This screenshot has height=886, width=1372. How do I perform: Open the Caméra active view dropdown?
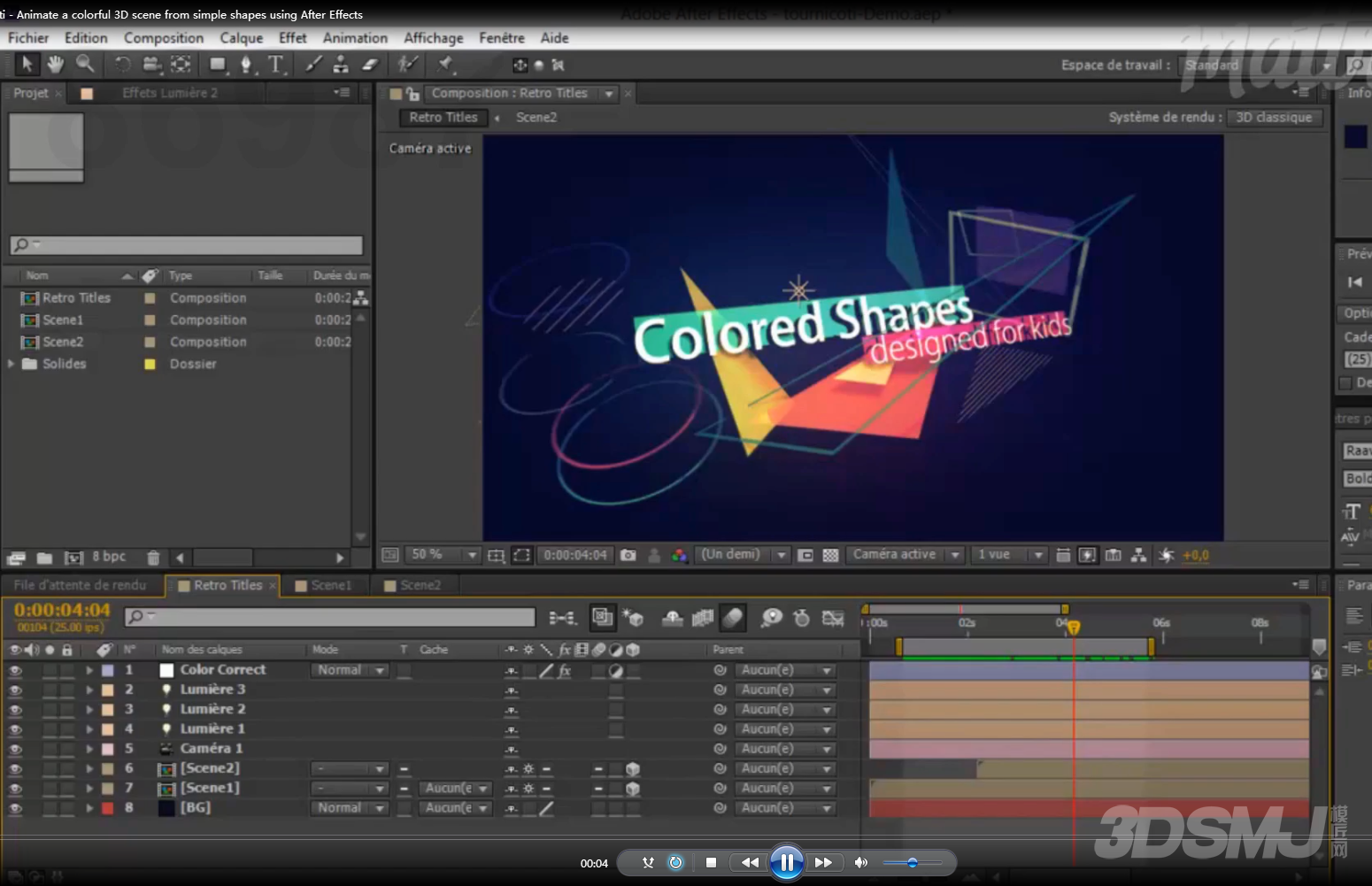point(904,555)
